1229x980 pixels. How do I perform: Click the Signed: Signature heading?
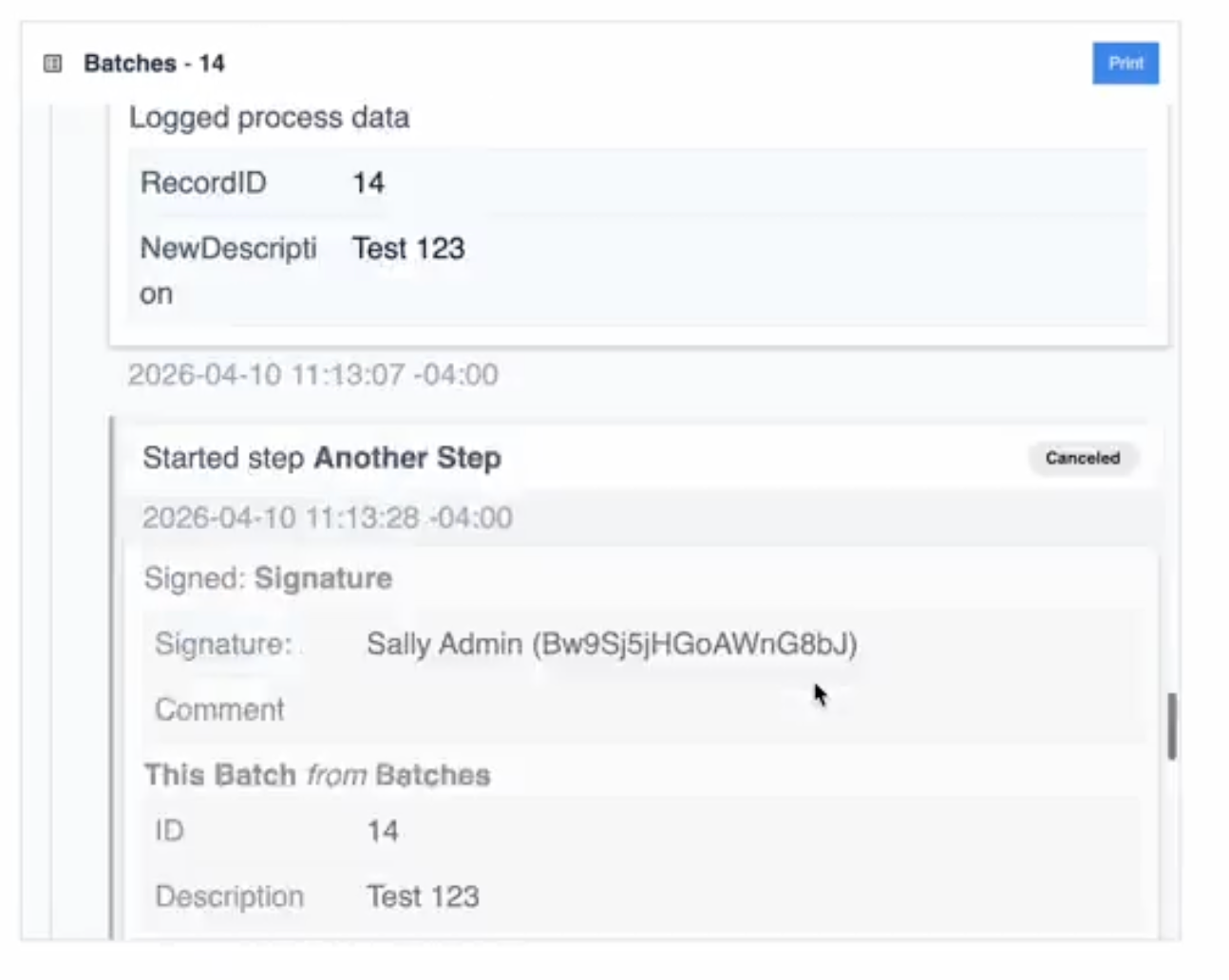(x=268, y=578)
